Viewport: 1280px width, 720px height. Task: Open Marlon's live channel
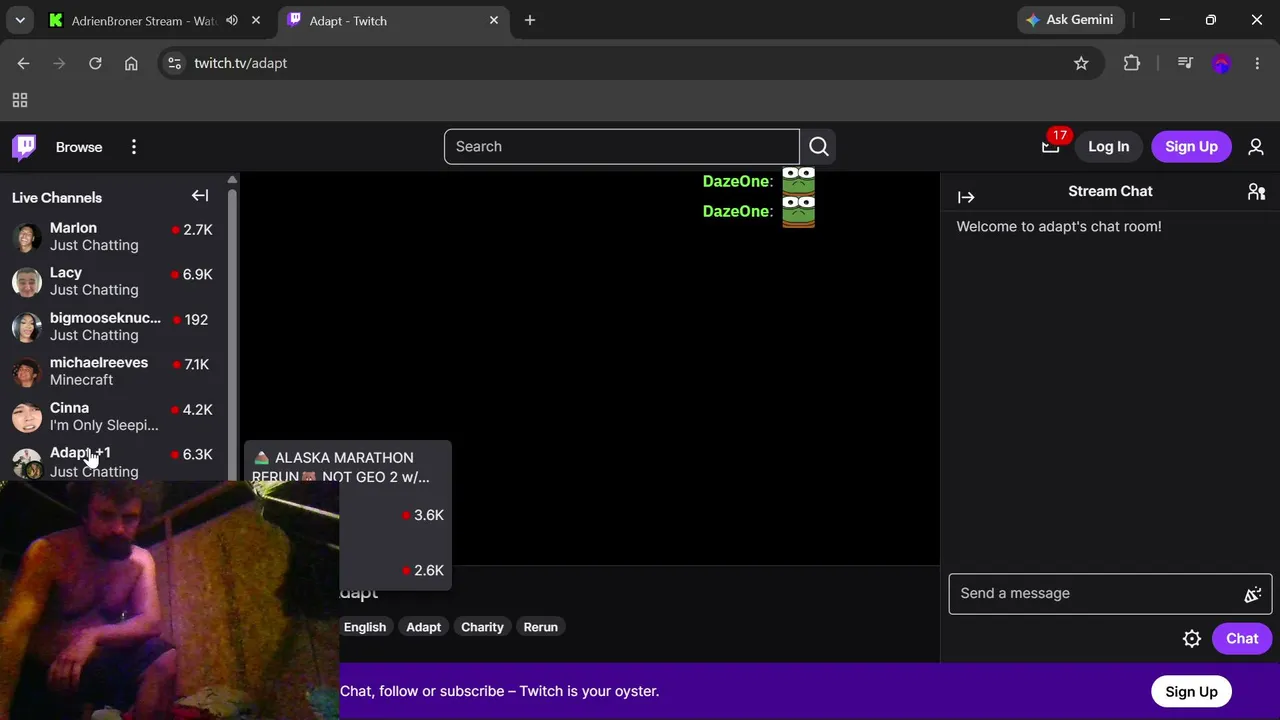[x=114, y=237]
